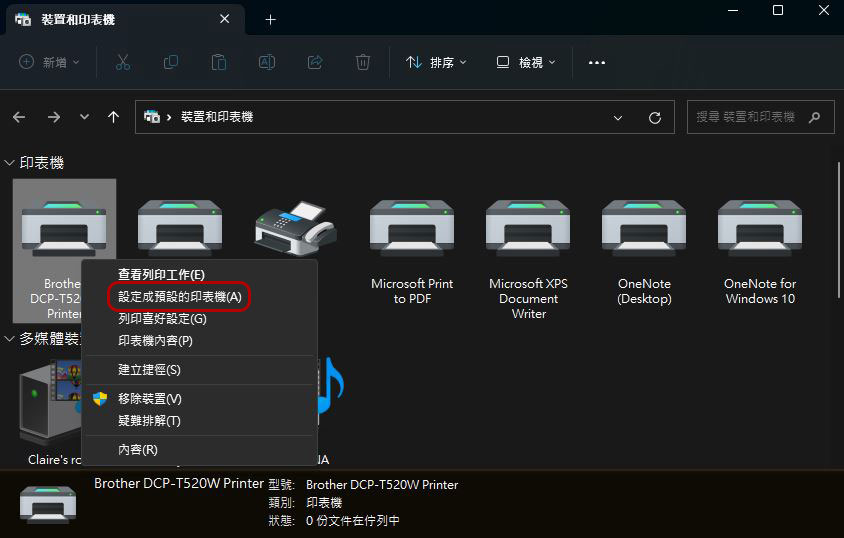
Task: Click the Rename icon in toolbar
Action: (x=267, y=62)
